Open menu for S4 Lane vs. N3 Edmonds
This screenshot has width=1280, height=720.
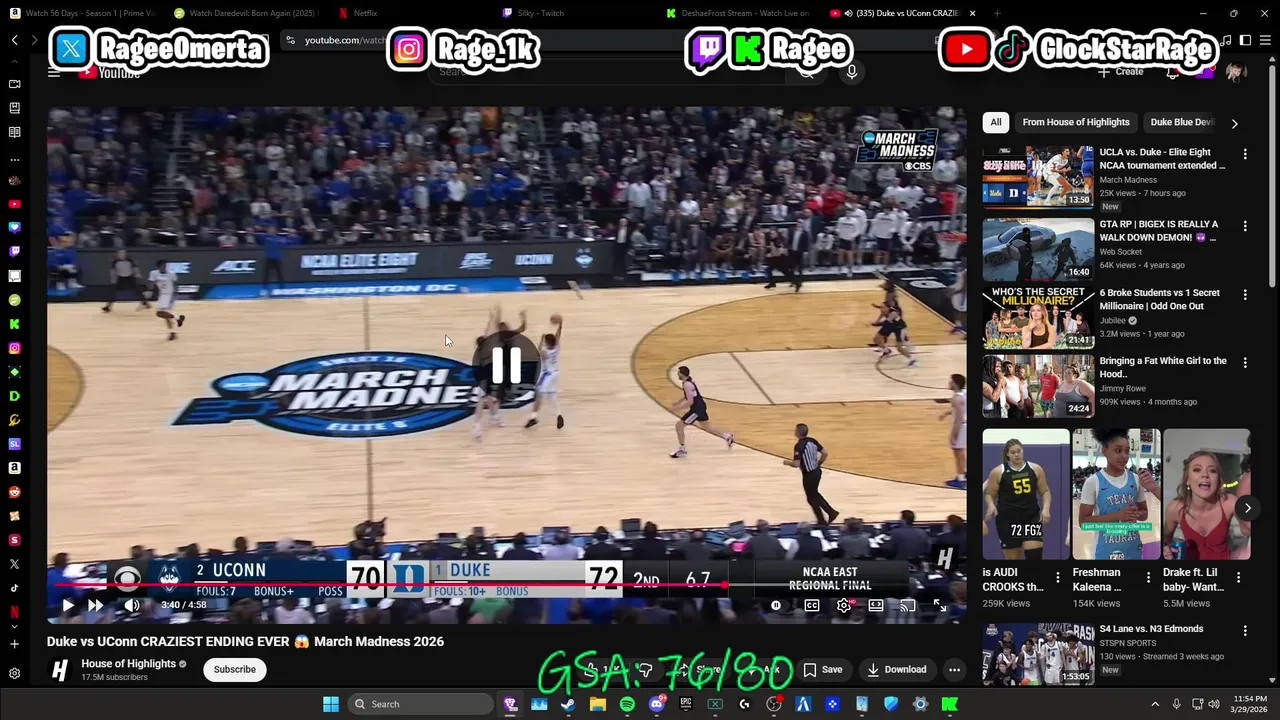(x=1245, y=631)
